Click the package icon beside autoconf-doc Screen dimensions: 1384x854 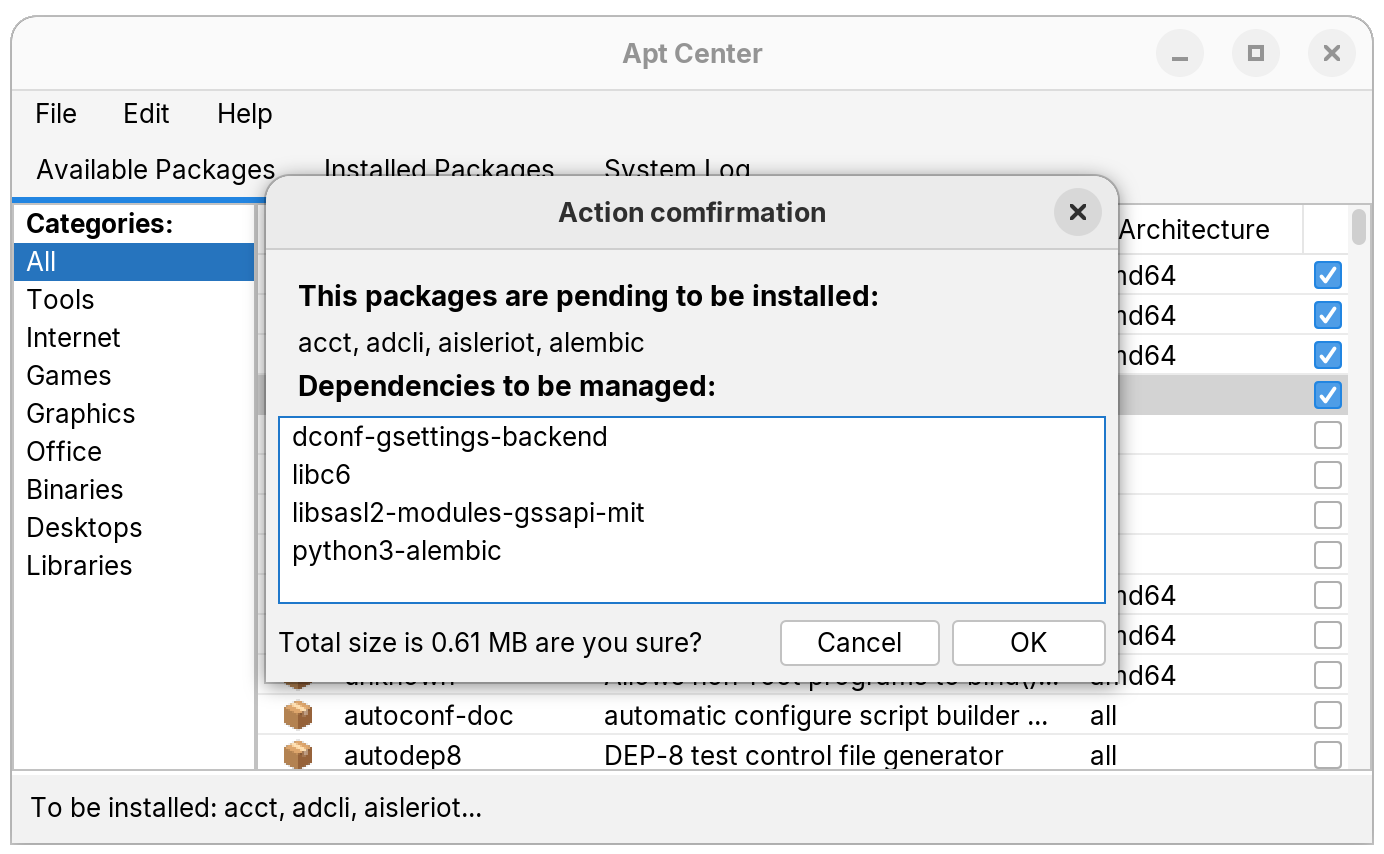click(297, 715)
